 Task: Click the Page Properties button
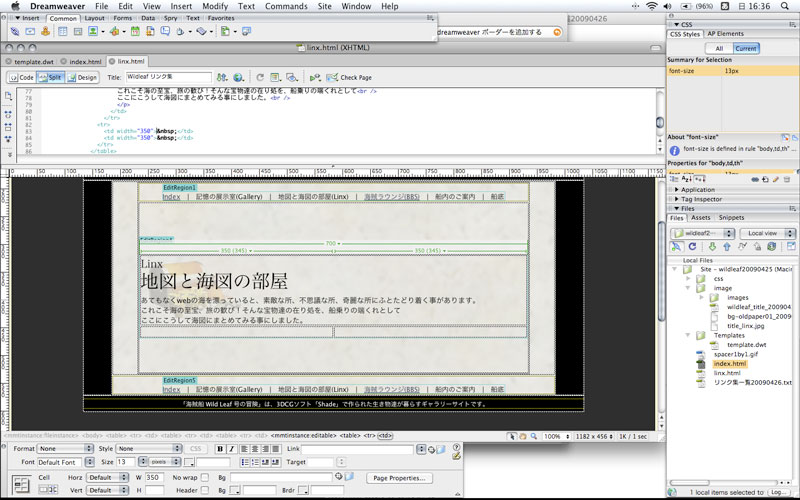pyautogui.click(x=399, y=478)
